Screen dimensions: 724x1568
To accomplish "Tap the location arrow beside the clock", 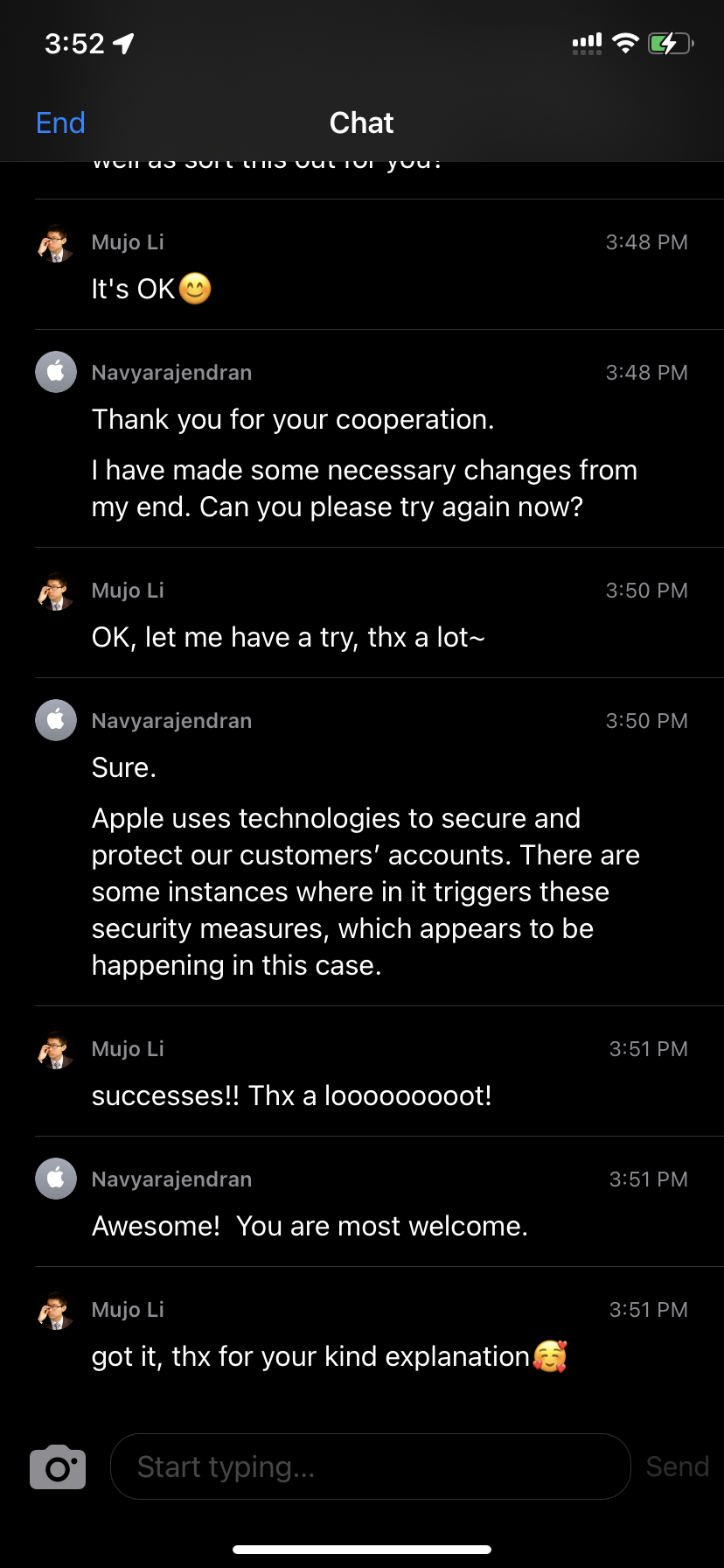I will [x=124, y=43].
